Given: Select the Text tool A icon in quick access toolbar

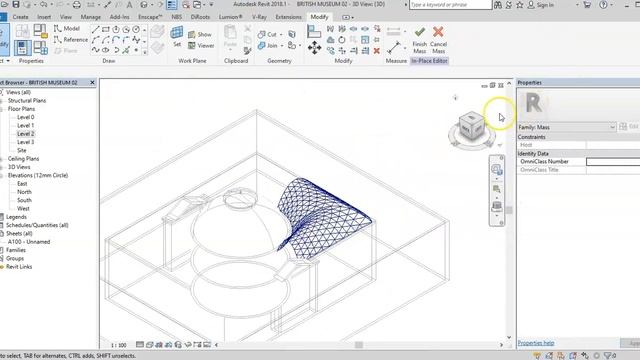Looking at the screenshot, I should point(129,5).
